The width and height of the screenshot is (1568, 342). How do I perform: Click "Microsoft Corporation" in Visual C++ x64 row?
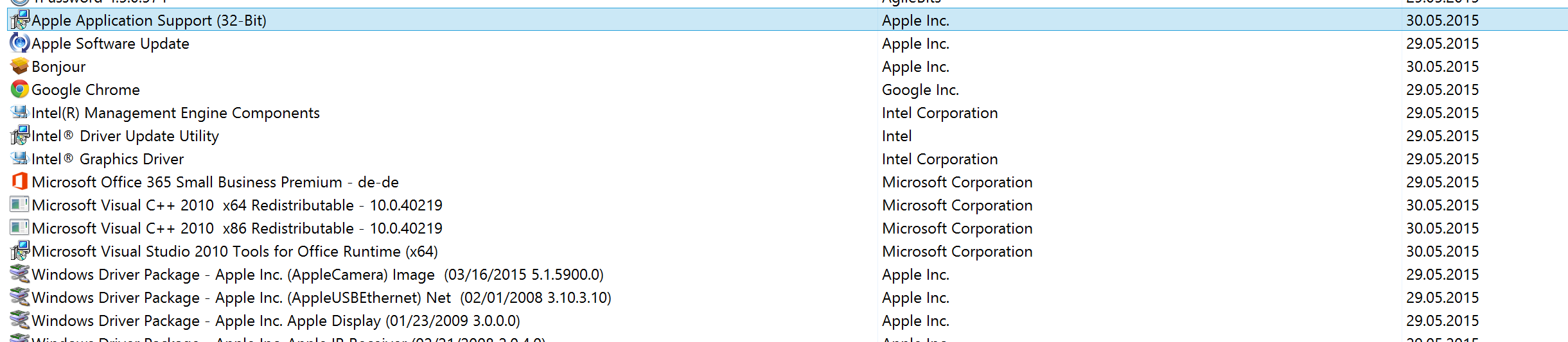pos(957,205)
